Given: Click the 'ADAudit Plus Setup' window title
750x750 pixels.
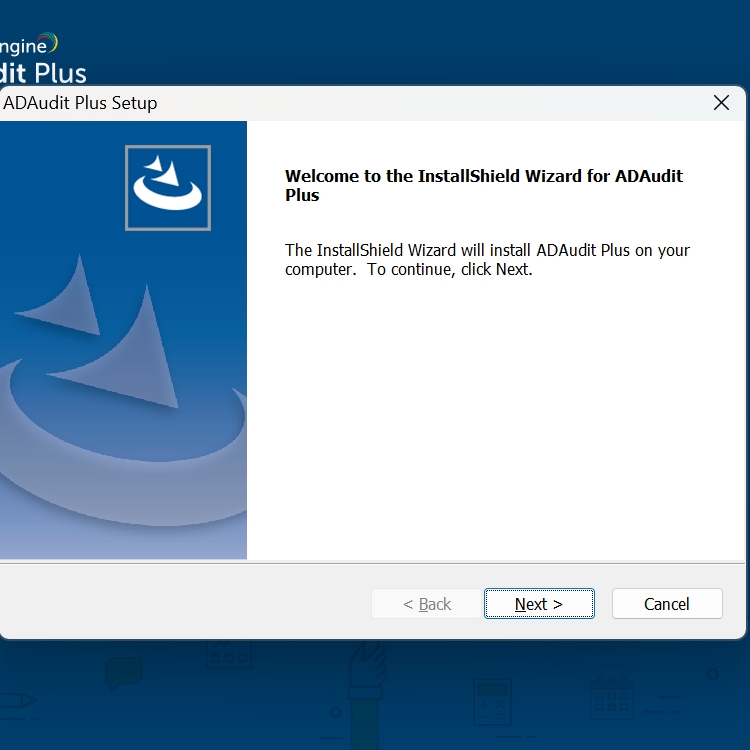Looking at the screenshot, I should [x=80, y=103].
